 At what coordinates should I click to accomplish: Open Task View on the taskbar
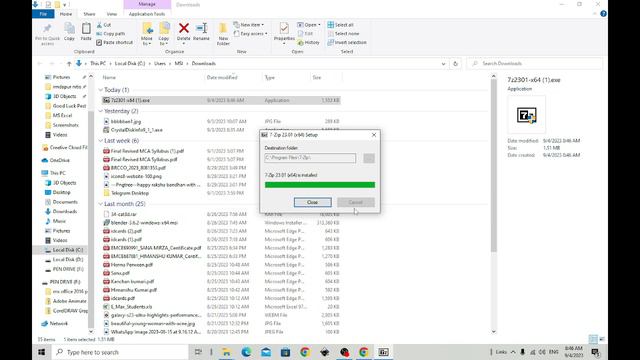[x=198, y=352]
